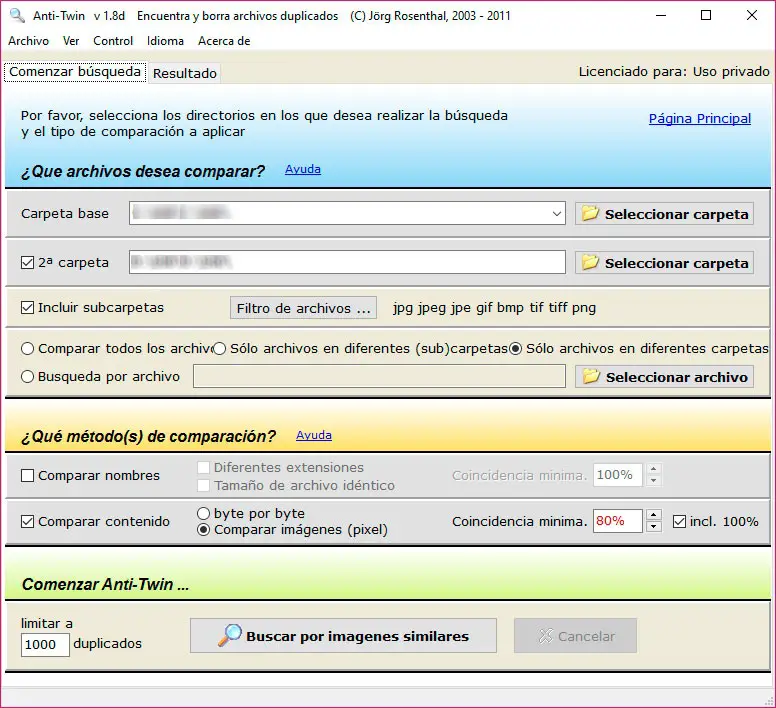
Task: Click the Busqueda por archivo path field
Action: (379, 377)
